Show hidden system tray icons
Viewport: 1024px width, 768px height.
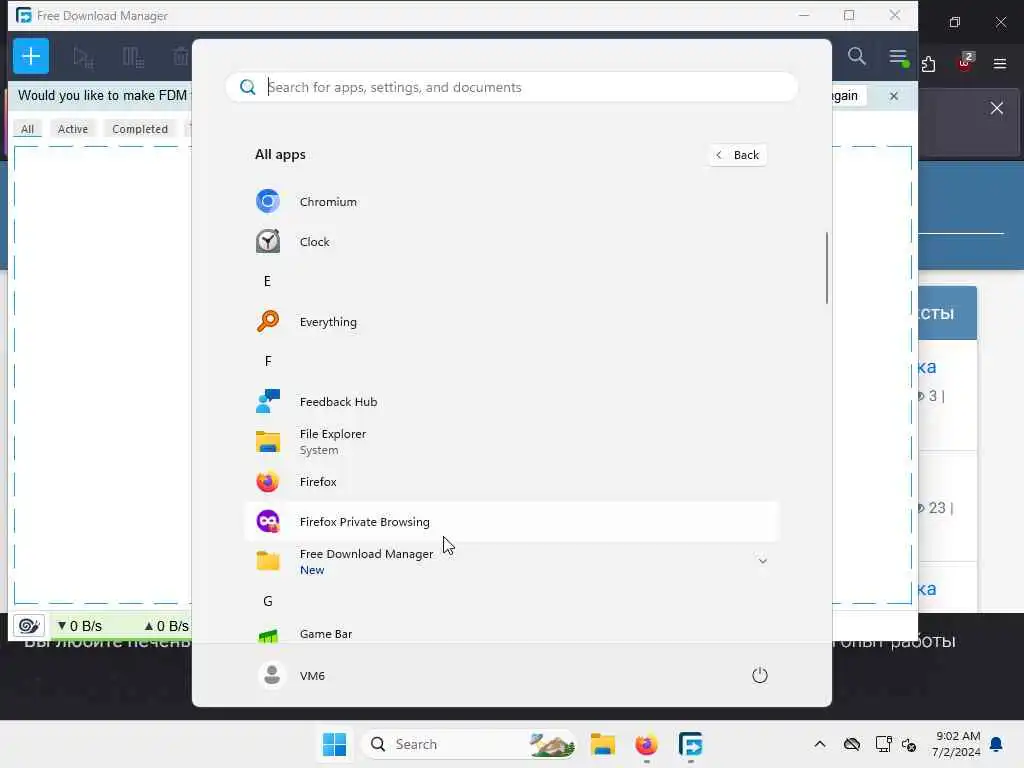click(820, 744)
